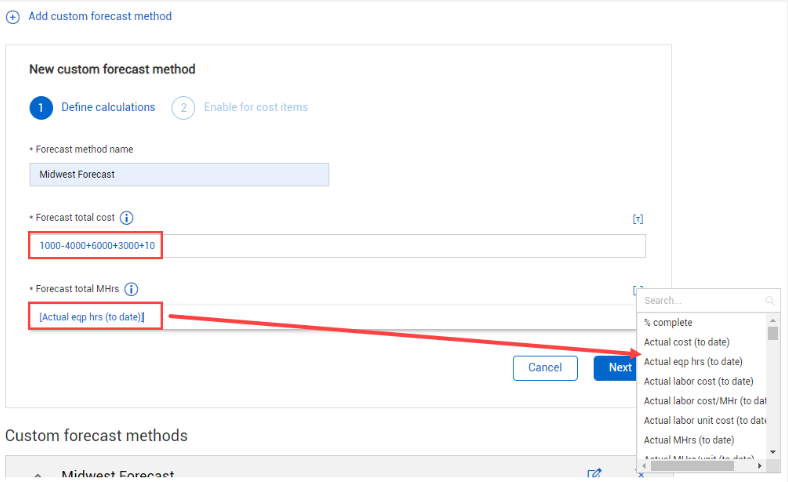Click the Next button
Viewport: 788px width, 482px height.
tap(616, 368)
